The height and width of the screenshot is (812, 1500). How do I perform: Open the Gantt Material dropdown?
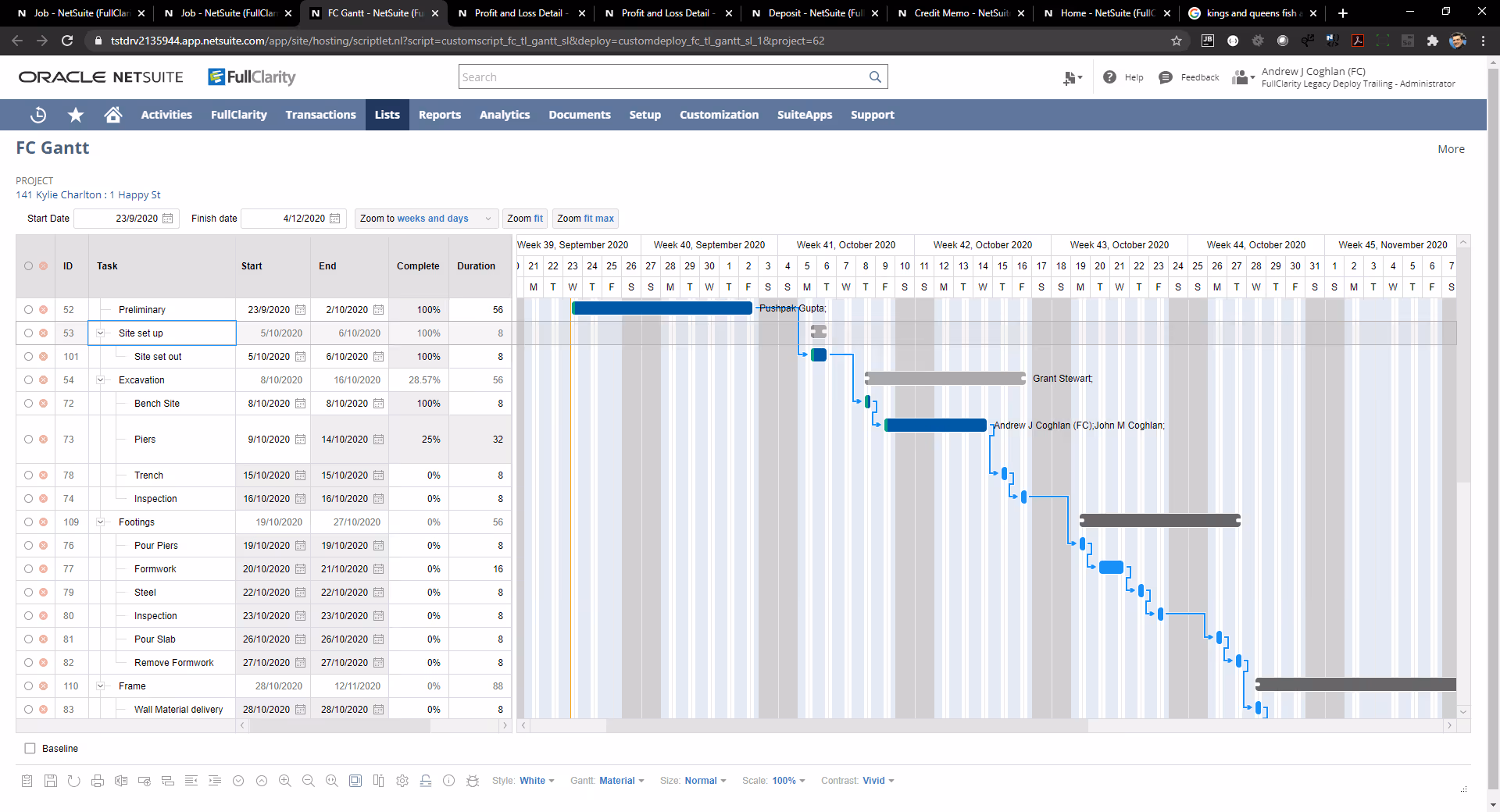click(x=622, y=781)
